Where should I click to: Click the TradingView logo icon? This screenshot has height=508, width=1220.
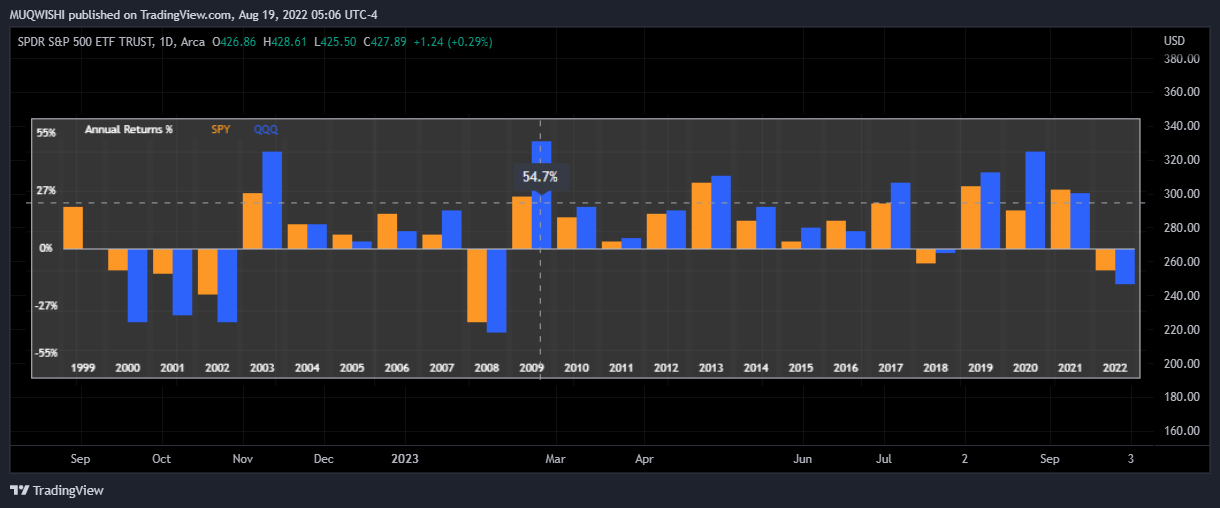(x=18, y=490)
